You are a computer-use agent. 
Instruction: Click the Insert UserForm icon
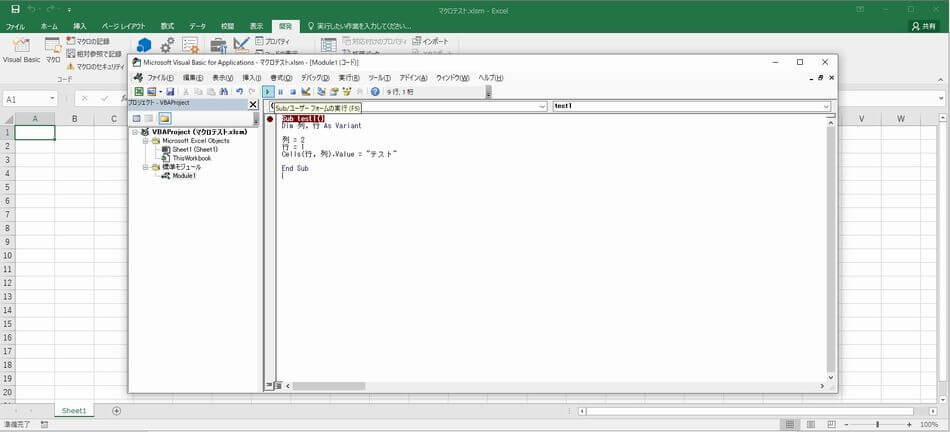point(151,91)
